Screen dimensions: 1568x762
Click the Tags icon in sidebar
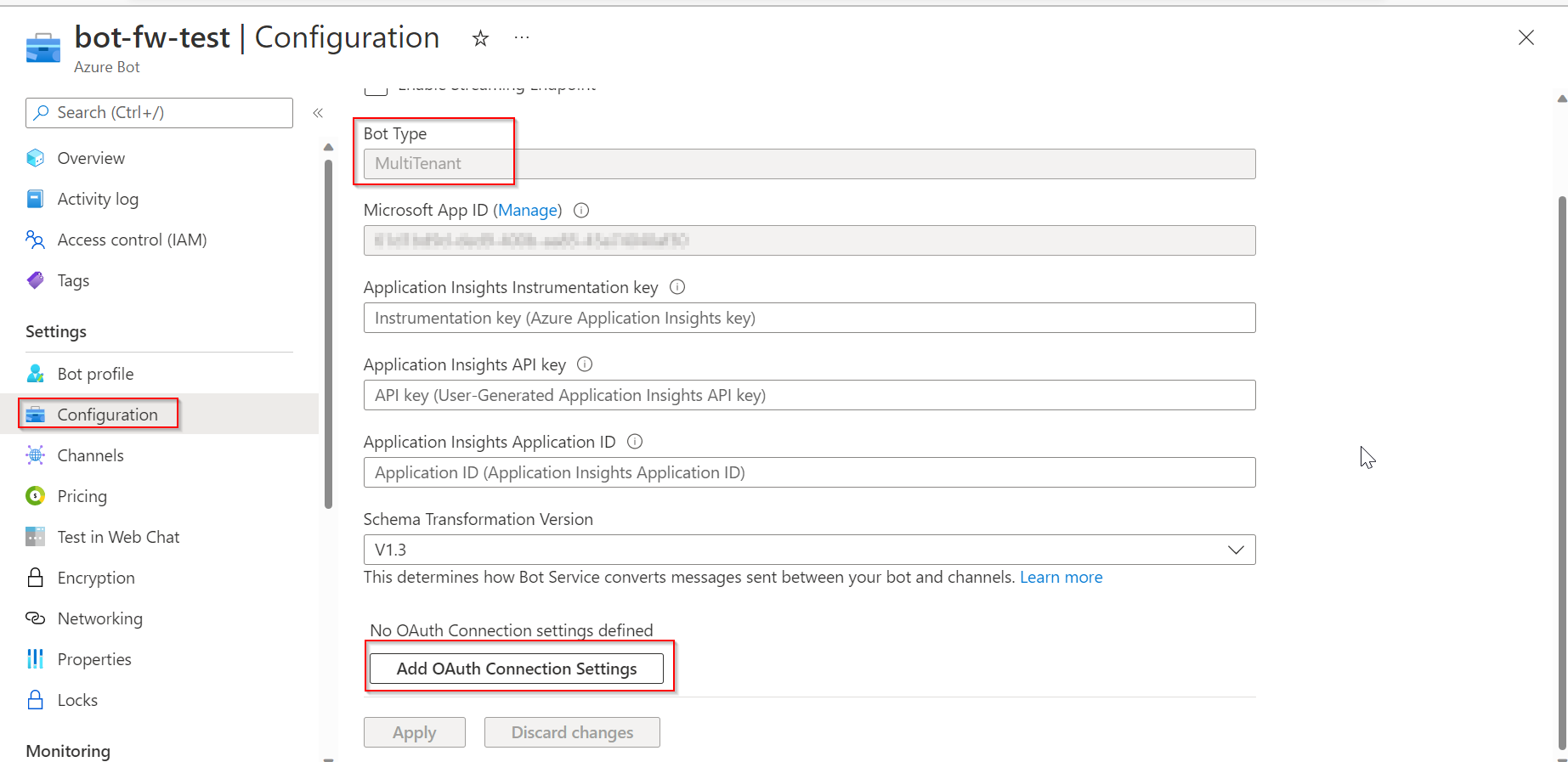[35, 280]
